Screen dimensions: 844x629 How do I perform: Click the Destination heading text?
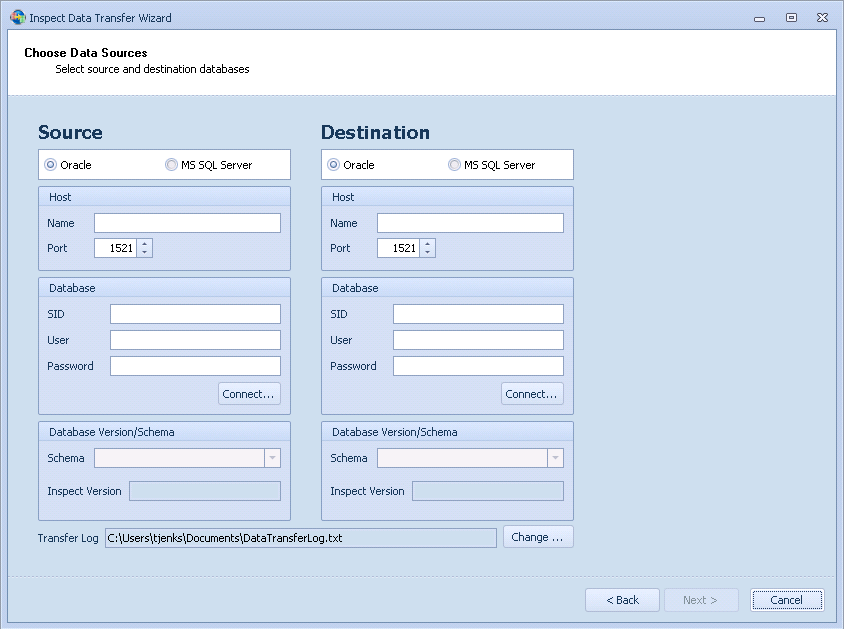click(x=376, y=132)
